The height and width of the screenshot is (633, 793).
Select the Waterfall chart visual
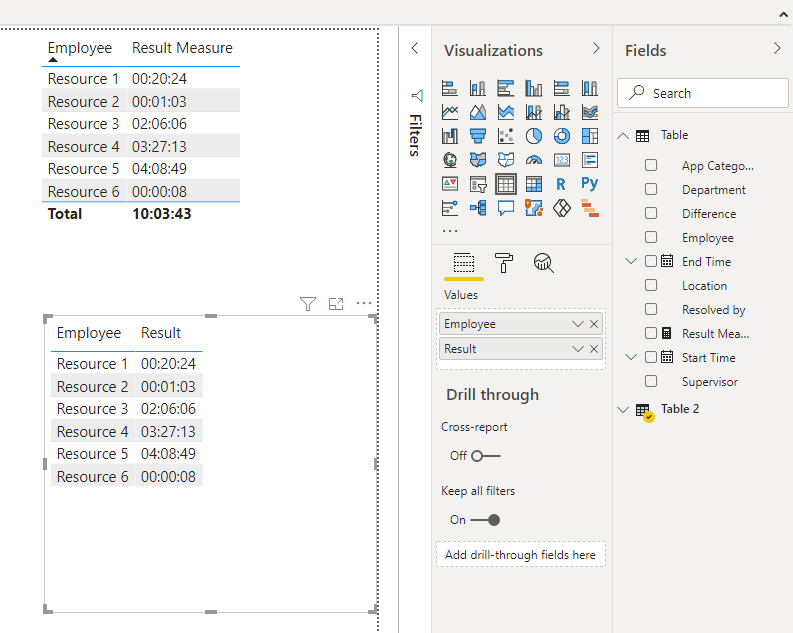(450, 136)
